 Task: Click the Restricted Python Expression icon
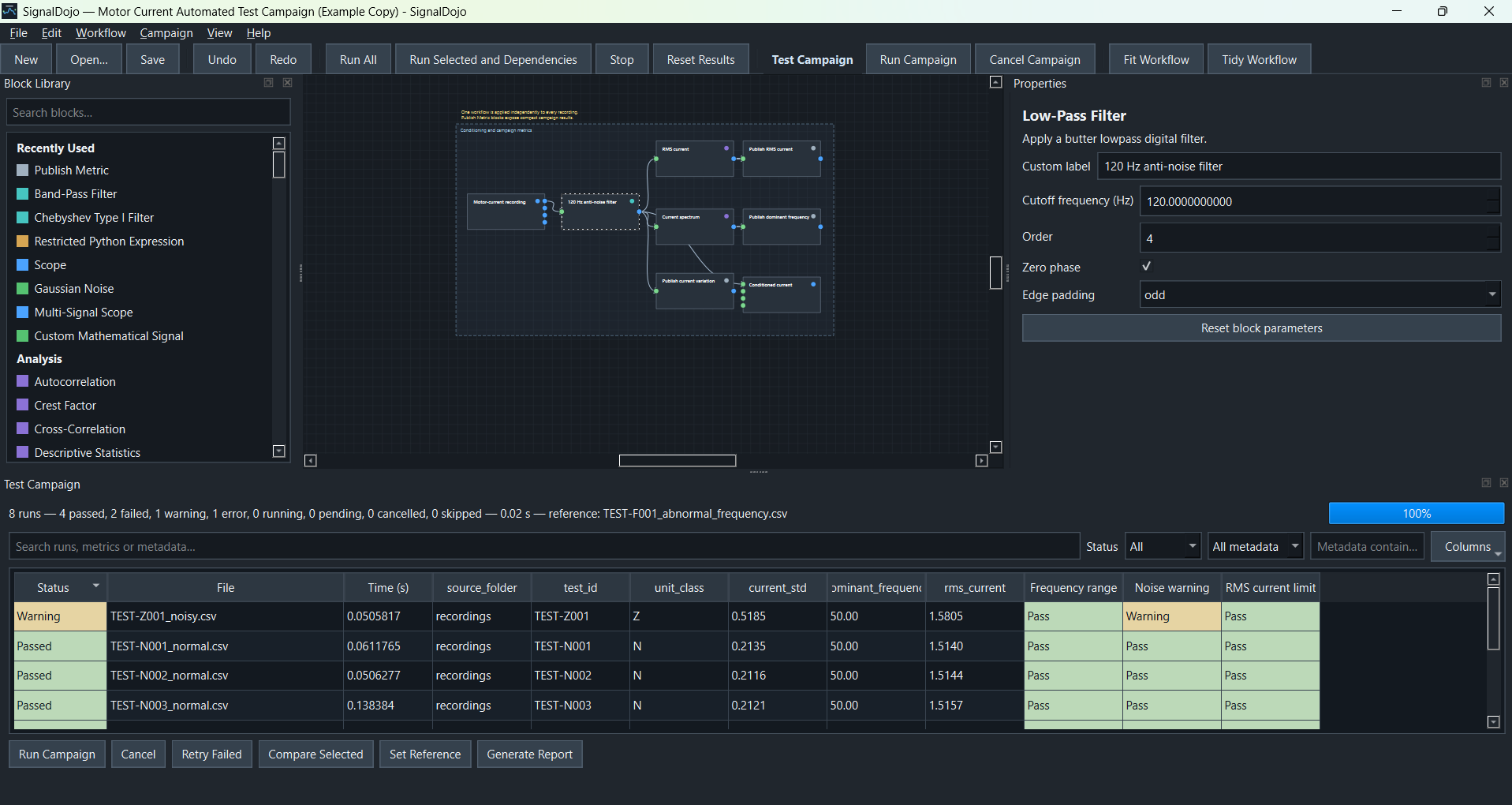(x=23, y=241)
